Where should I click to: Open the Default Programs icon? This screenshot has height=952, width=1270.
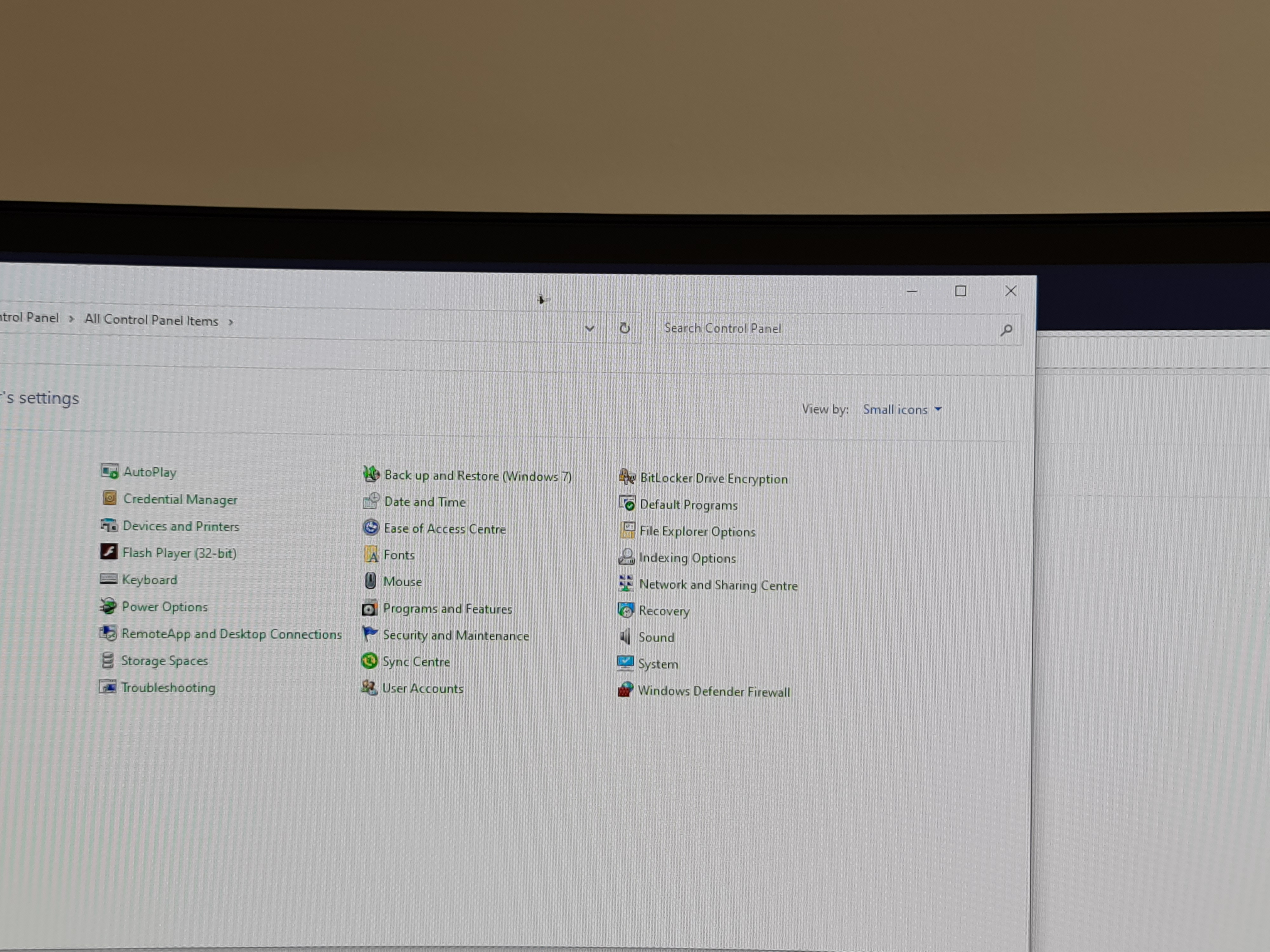[x=627, y=503]
